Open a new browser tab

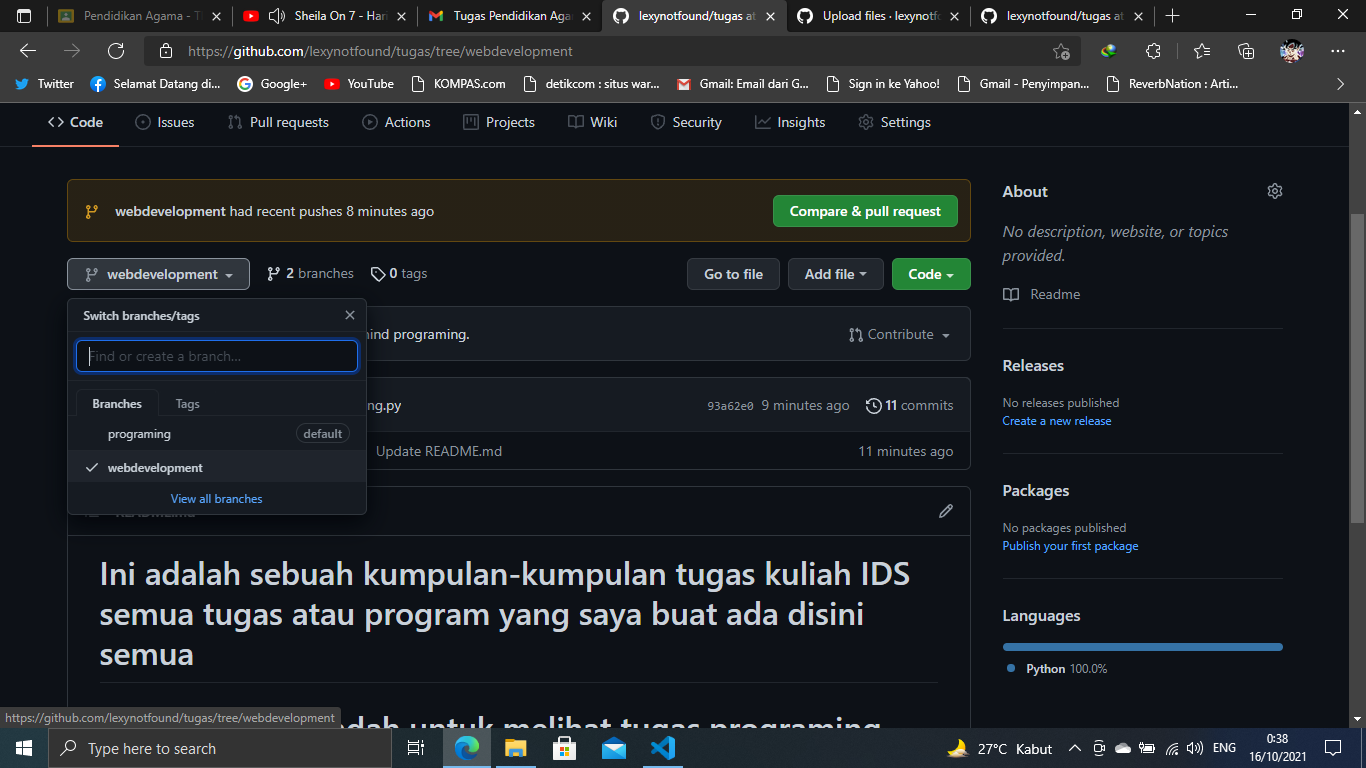(1173, 16)
